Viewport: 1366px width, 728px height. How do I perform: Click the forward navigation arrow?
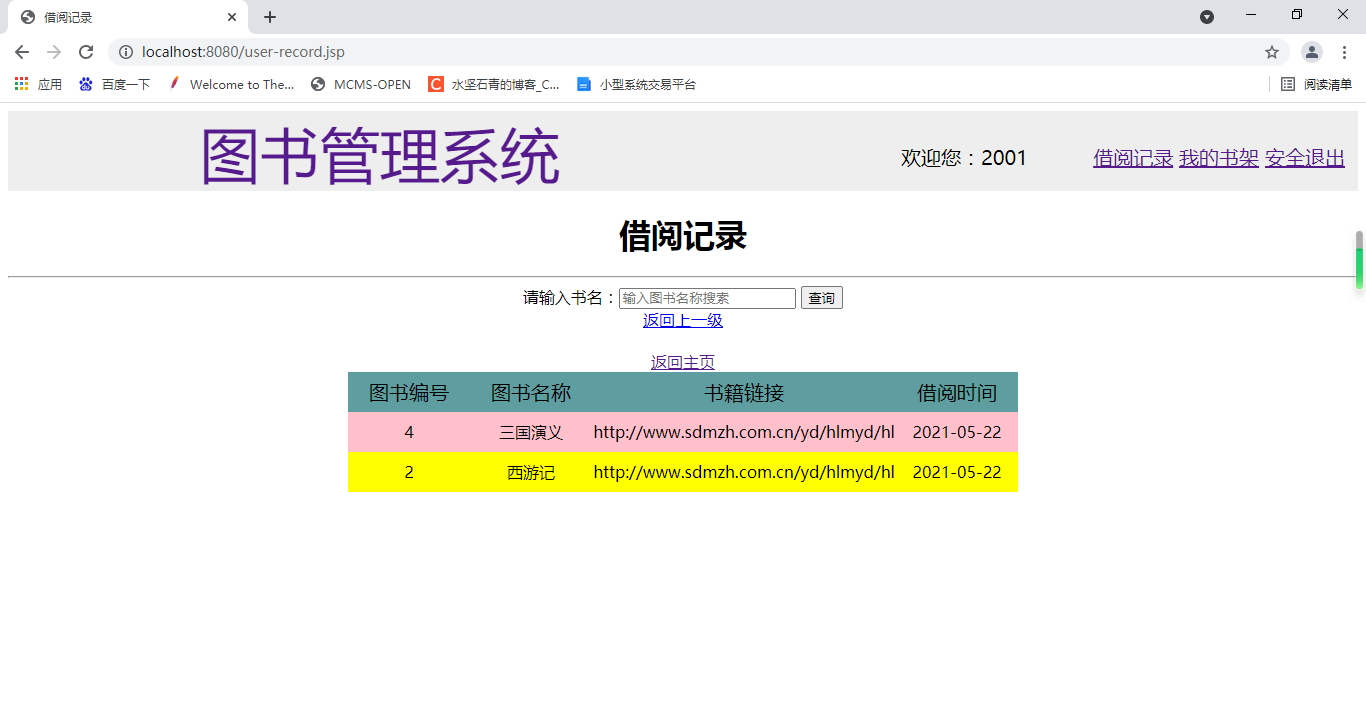tap(53, 52)
